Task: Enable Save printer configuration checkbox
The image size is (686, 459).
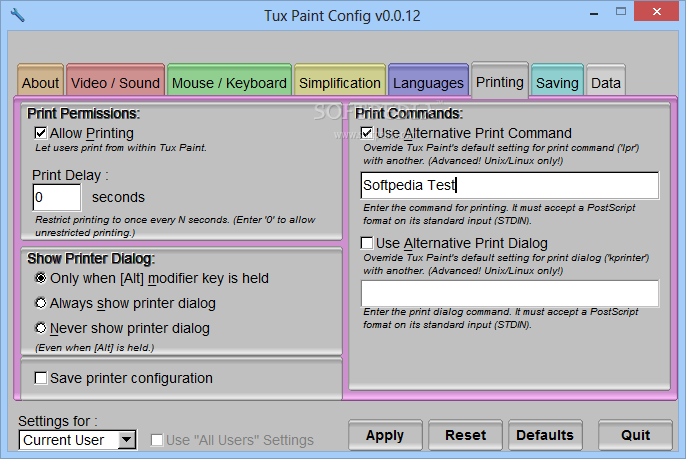Action: pos(41,378)
